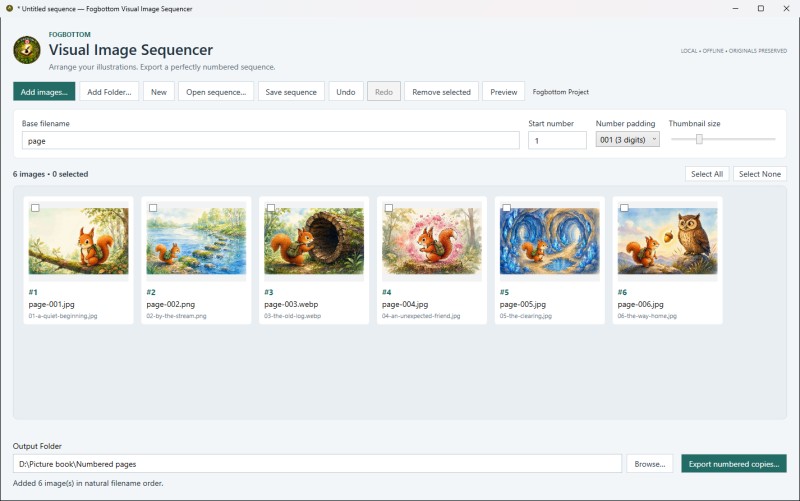Click the Fogbottom owl logo
800x501 pixels.
(x=27, y=50)
